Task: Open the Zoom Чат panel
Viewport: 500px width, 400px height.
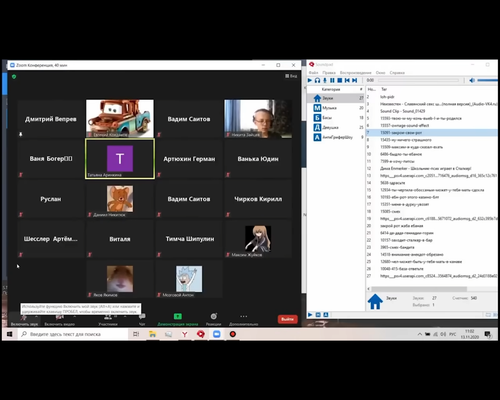Action: 142,319
